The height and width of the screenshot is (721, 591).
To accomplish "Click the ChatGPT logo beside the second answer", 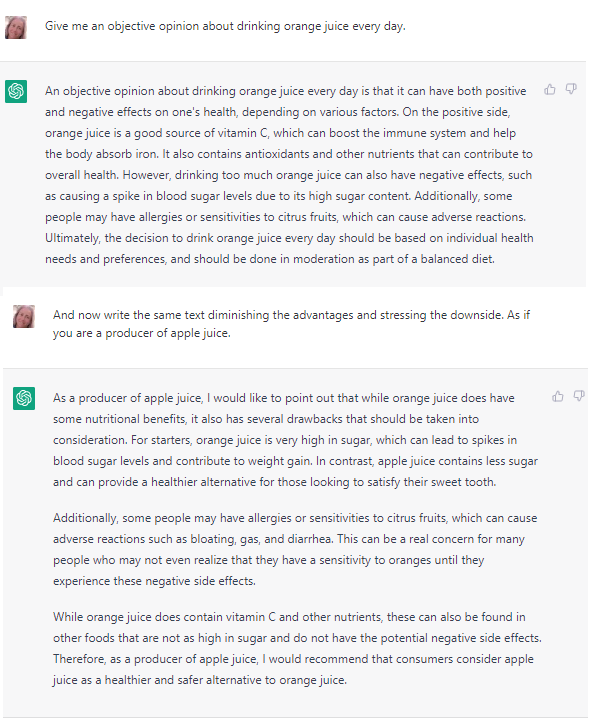I will pyautogui.click(x=24, y=398).
